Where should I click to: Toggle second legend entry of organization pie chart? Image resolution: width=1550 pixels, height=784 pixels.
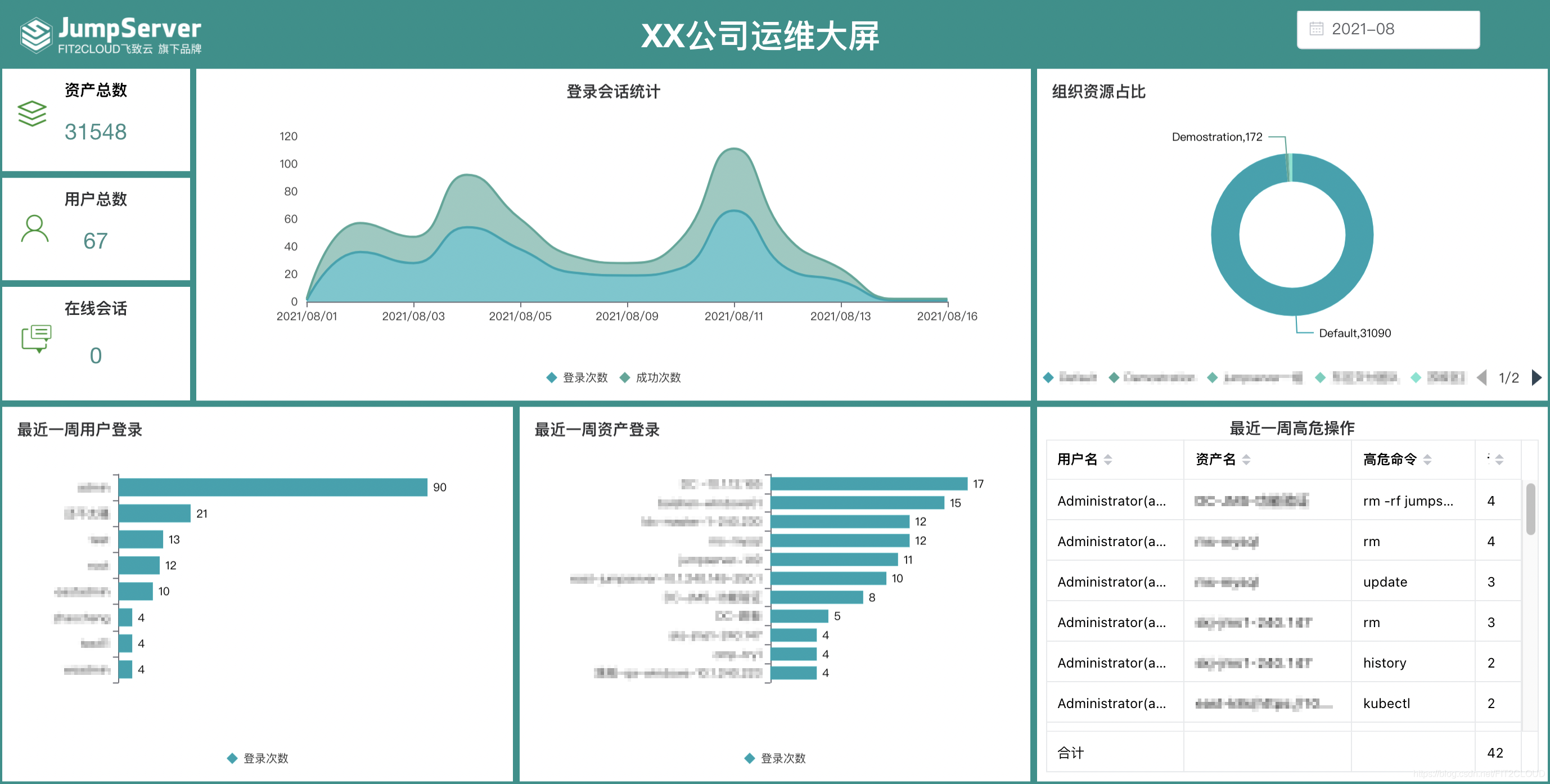coord(1152,377)
